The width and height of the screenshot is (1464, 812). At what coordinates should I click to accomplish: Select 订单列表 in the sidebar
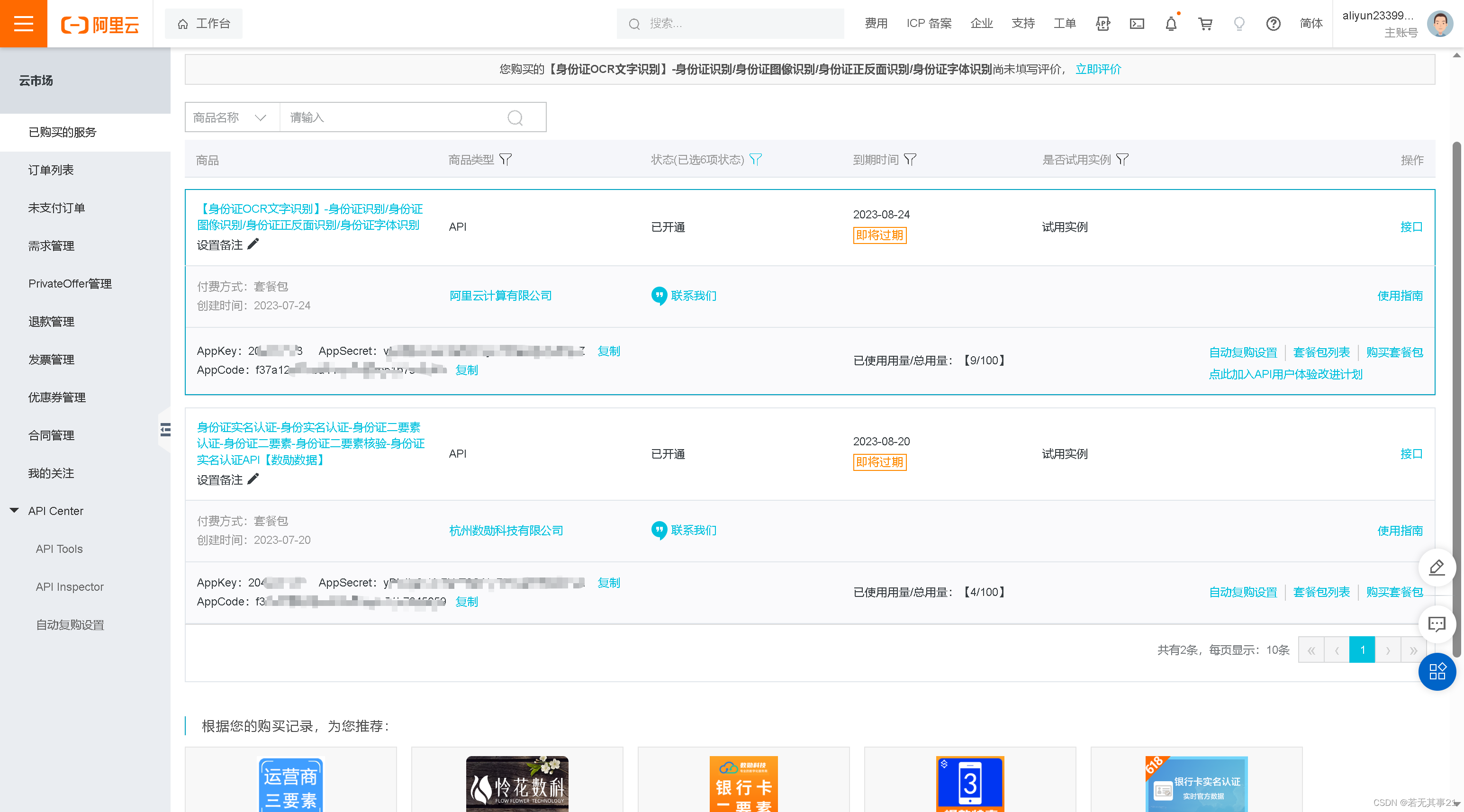tap(51, 170)
